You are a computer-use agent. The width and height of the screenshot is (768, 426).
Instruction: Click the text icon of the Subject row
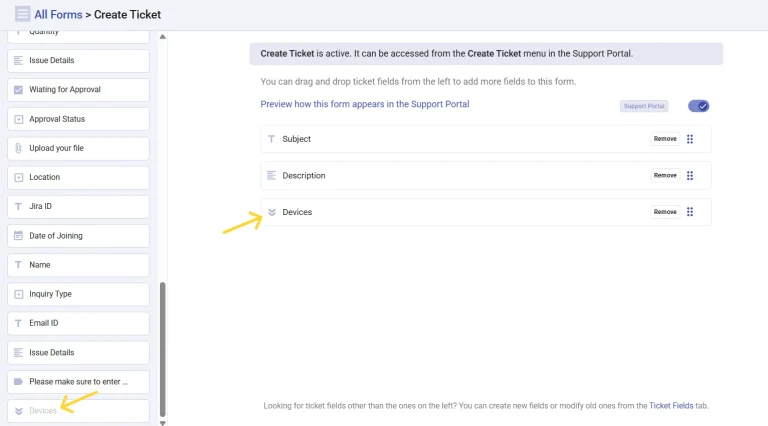pos(271,139)
